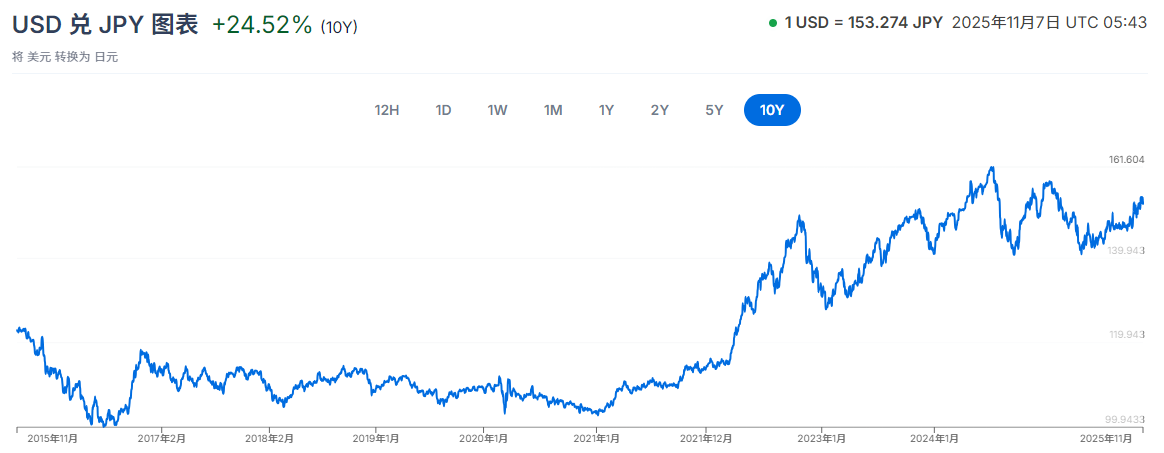The height and width of the screenshot is (453, 1164).
Task: Switch to the 1Y range tab
Action: click(x=606, y=110)
